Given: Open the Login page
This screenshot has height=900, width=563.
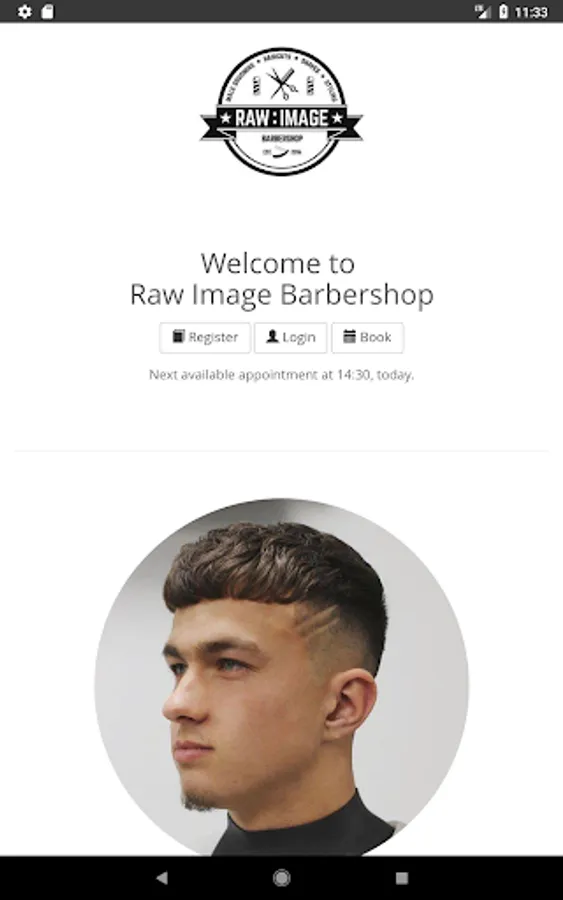Looking at the screenshot, I should point(290,338).
